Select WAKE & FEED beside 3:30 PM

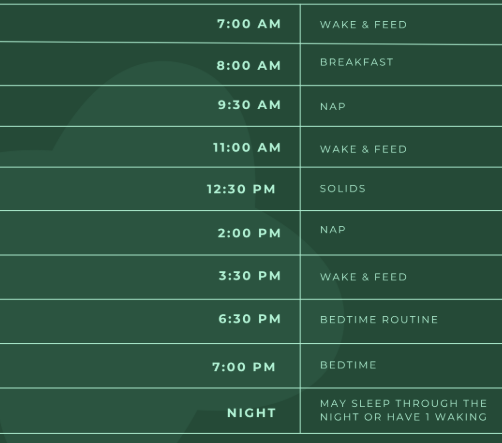[363, 277]
